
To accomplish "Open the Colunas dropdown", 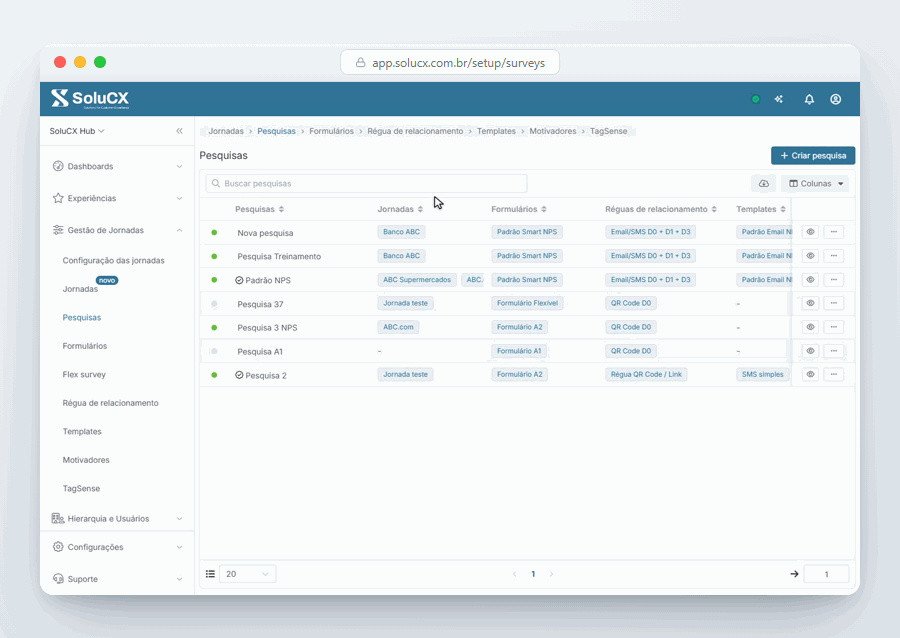I will click(x=815, y=184).
